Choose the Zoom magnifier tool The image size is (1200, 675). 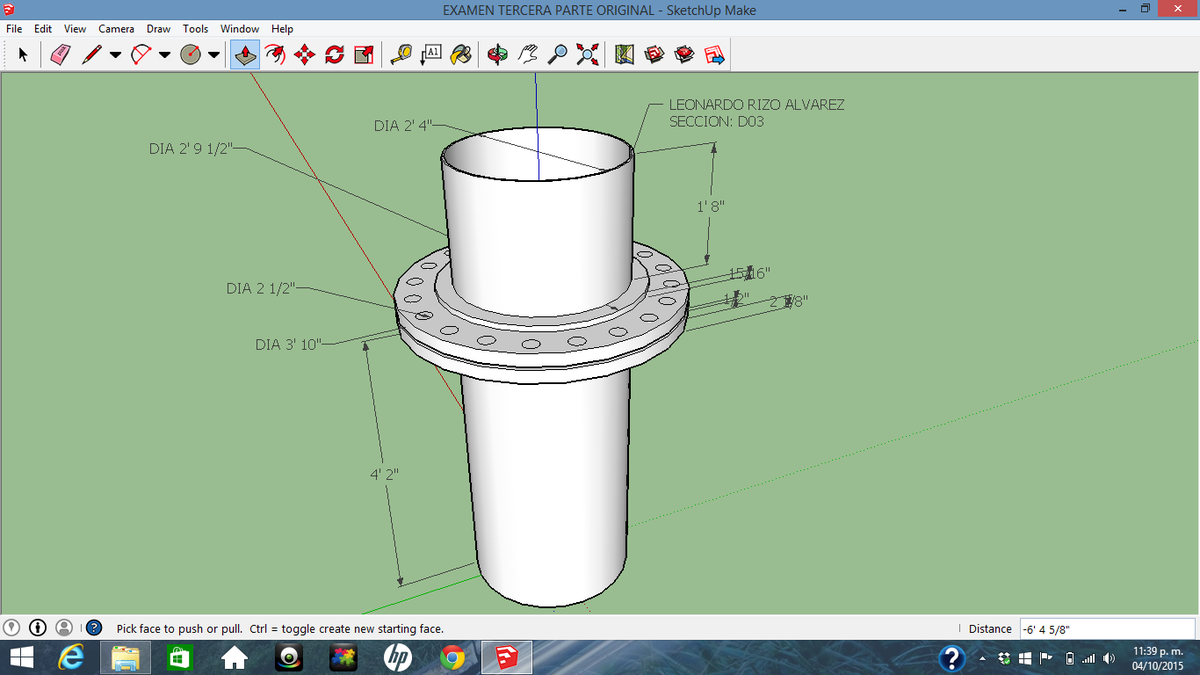tap(559, 54)
